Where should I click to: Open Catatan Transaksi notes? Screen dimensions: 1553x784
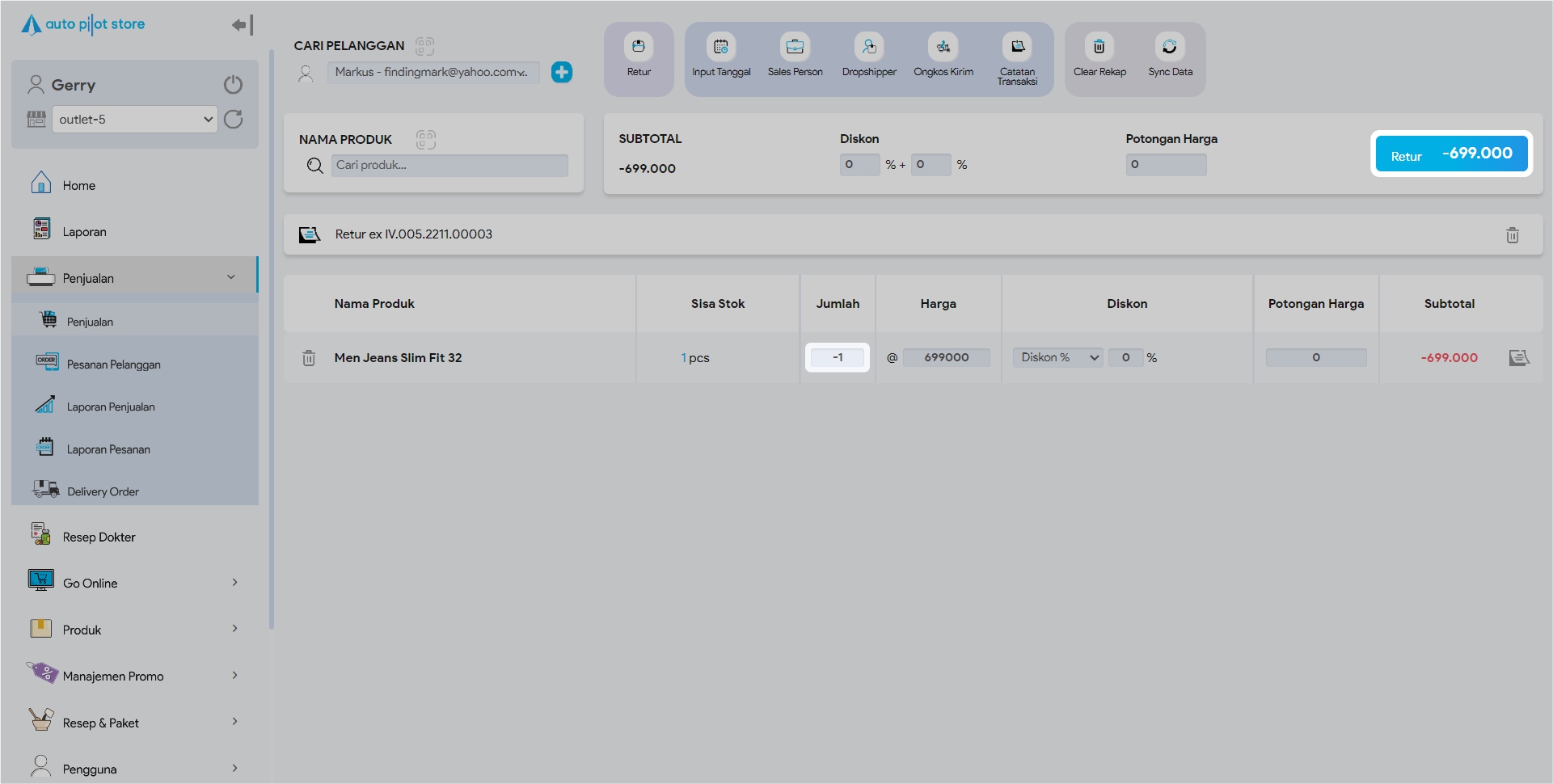tap(1017, 47)
